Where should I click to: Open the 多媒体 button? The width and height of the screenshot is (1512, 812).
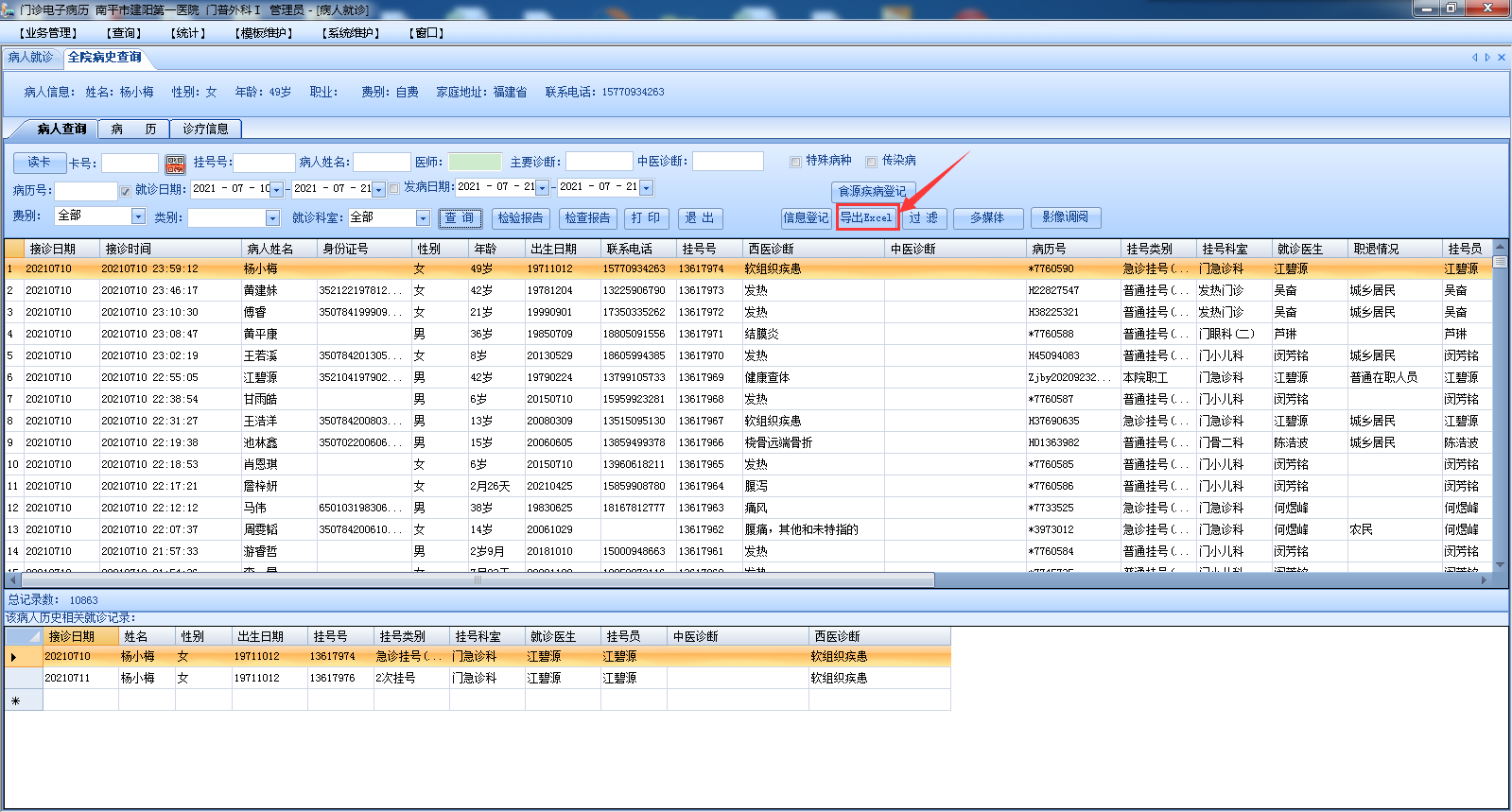coord(987,218)
